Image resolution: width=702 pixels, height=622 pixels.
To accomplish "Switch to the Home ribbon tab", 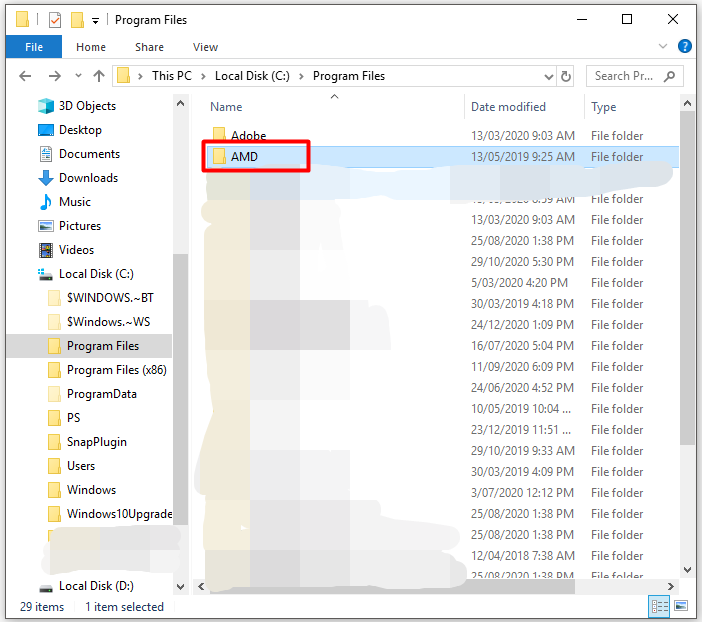I will tap(91, 47).
